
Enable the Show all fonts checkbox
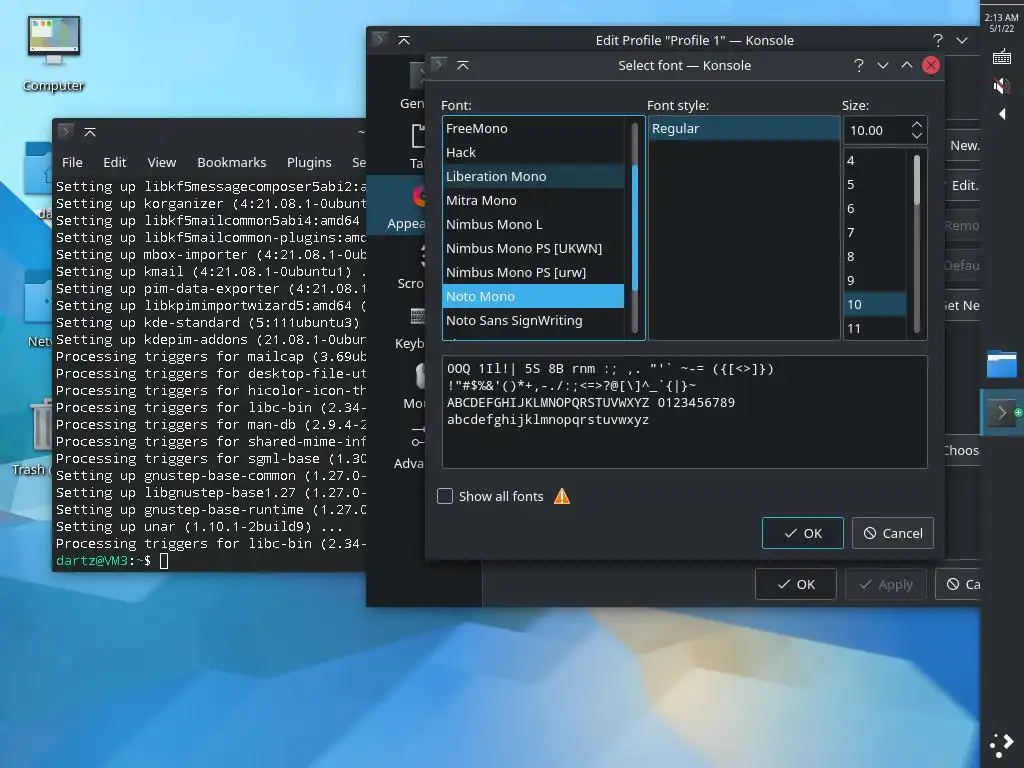tap(445, 496)
